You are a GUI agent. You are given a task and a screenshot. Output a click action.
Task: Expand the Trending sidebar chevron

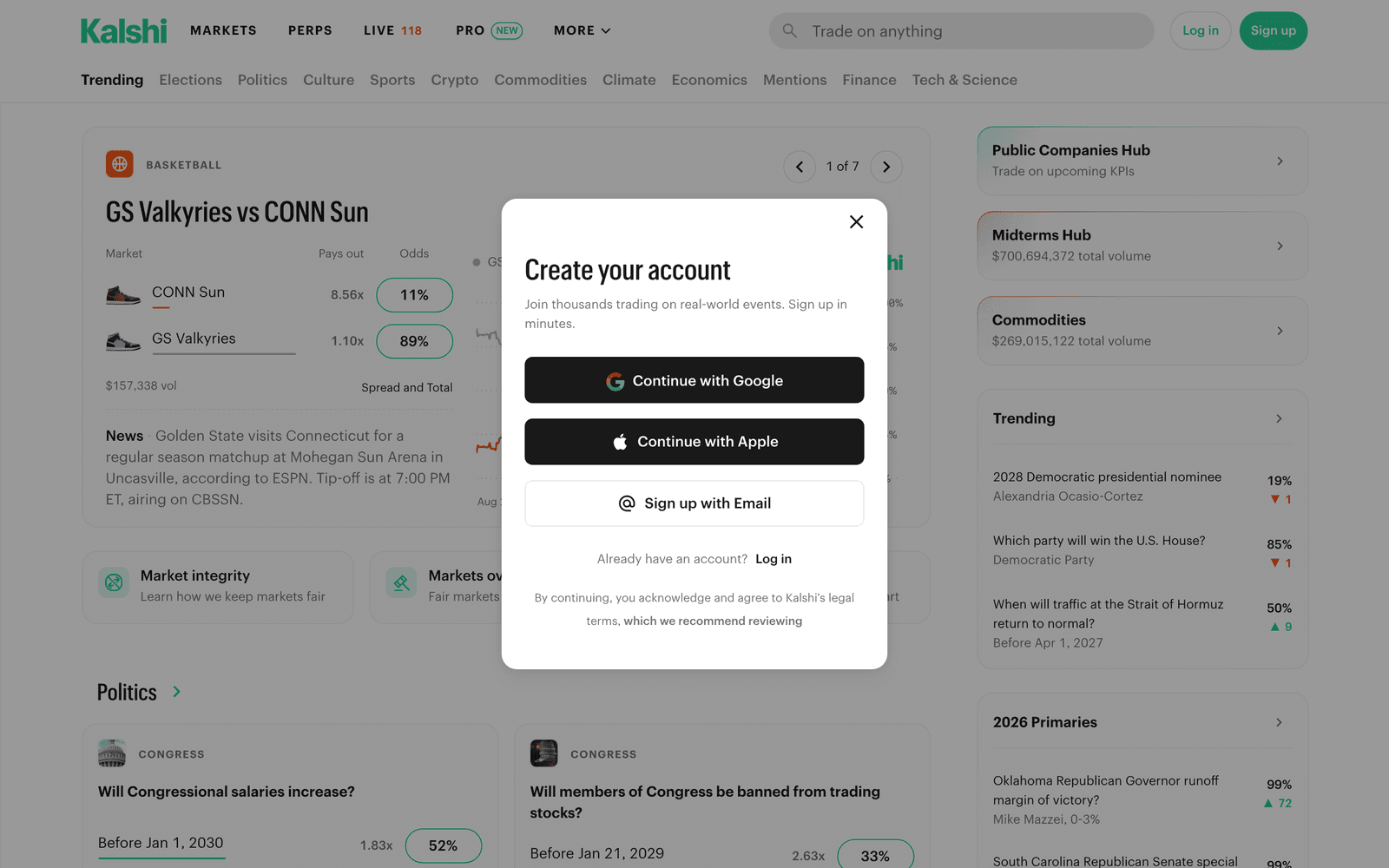(x=1279, y=418)
